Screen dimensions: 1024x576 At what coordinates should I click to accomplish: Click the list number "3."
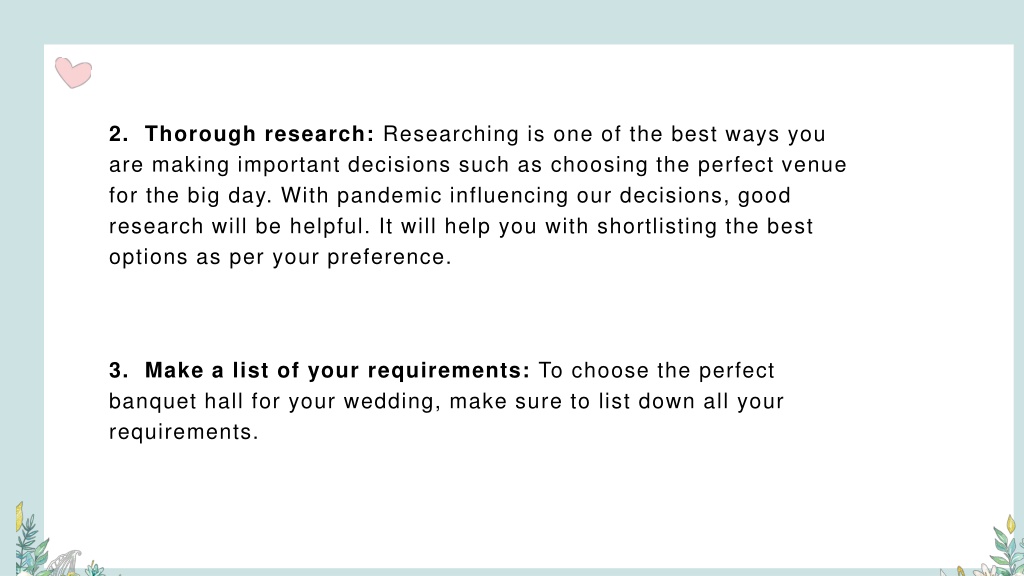[119, 370]
